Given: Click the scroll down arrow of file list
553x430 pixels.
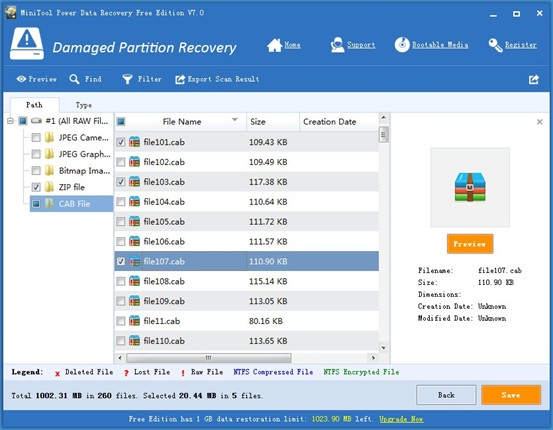Looking at the screenshot, I should pyautogui.click(x=384, y=348).
